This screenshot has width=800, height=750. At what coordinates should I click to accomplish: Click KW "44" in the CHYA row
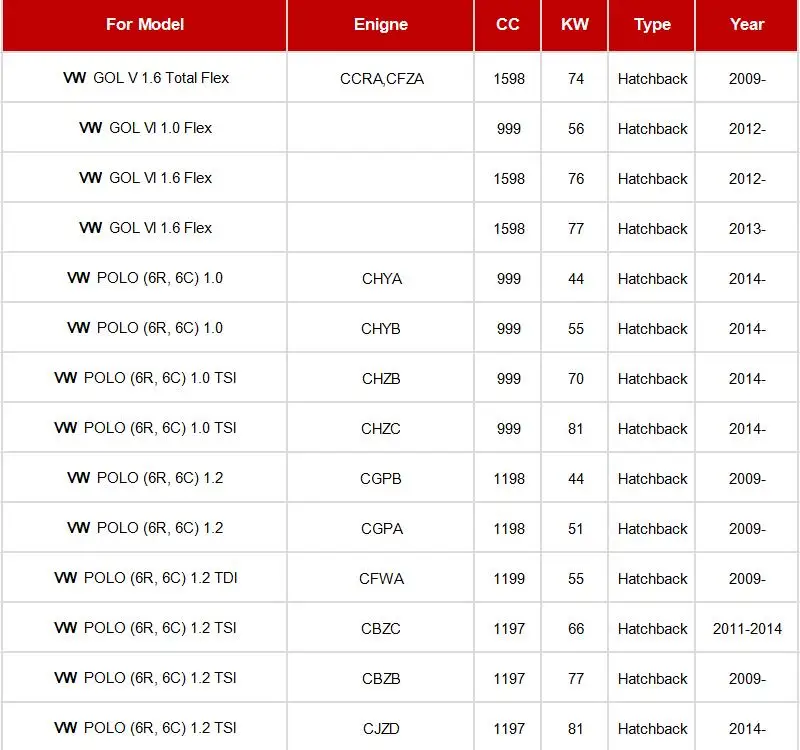[x=576, y=279]
